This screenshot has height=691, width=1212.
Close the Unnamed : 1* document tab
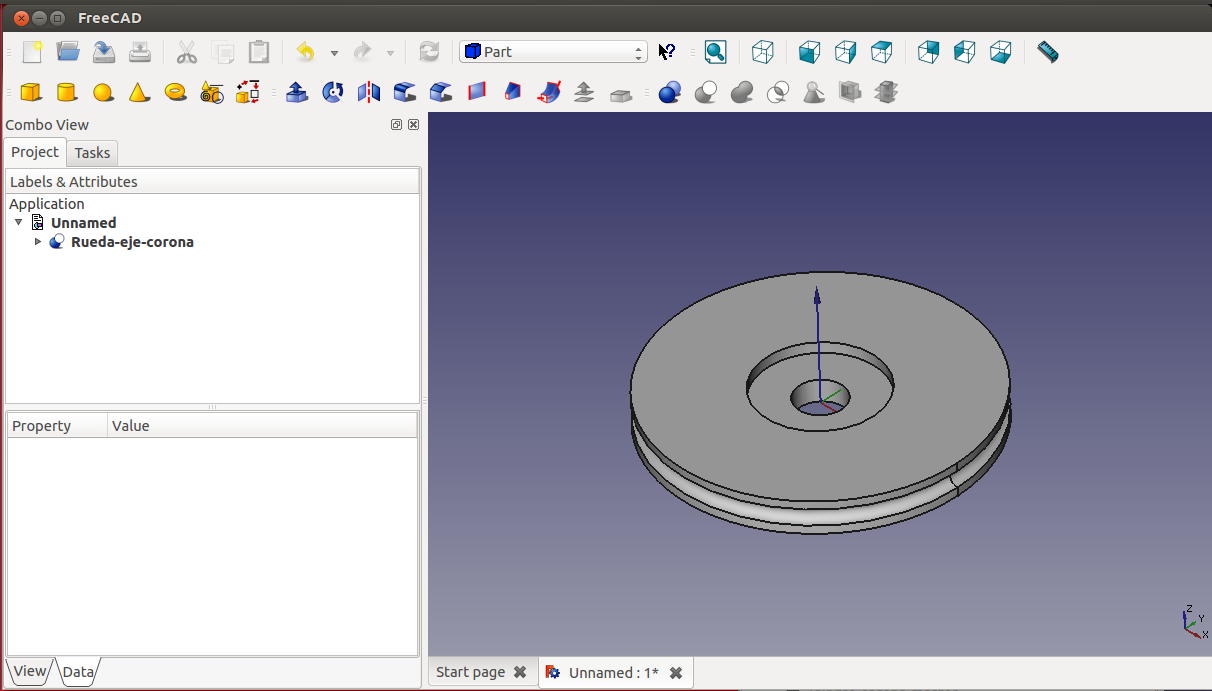pyautogui.click(x=676, y=673)
